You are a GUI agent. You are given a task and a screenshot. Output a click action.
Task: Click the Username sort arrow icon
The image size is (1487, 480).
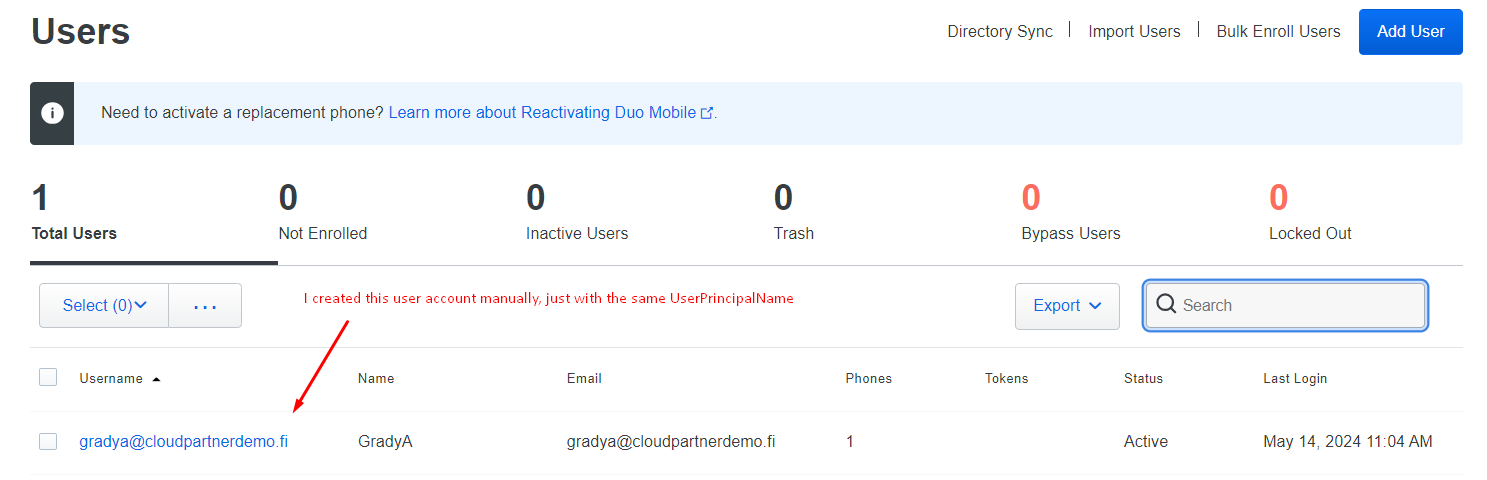click(156, 379)
